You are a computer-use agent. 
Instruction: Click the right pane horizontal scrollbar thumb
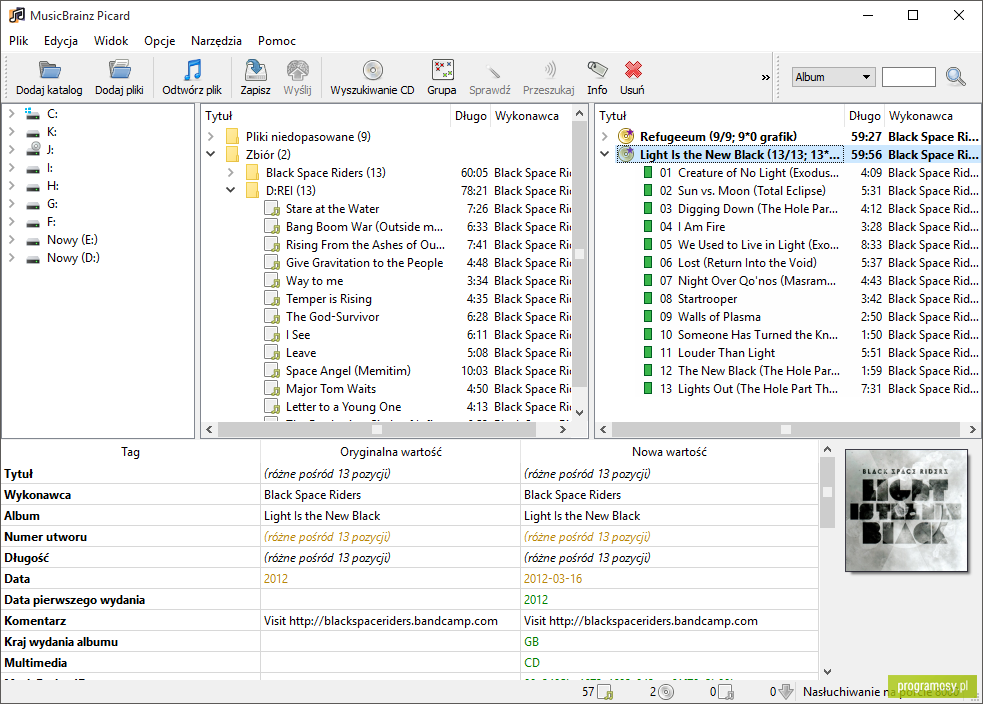pos(786,429)
